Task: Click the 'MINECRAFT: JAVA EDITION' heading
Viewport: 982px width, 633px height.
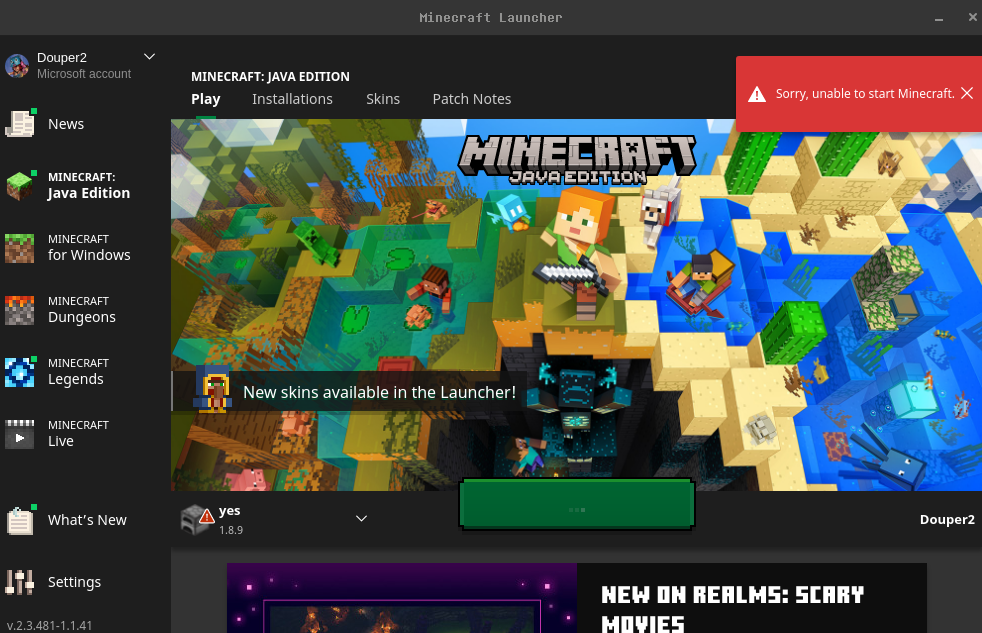Action: coord(270,76)
